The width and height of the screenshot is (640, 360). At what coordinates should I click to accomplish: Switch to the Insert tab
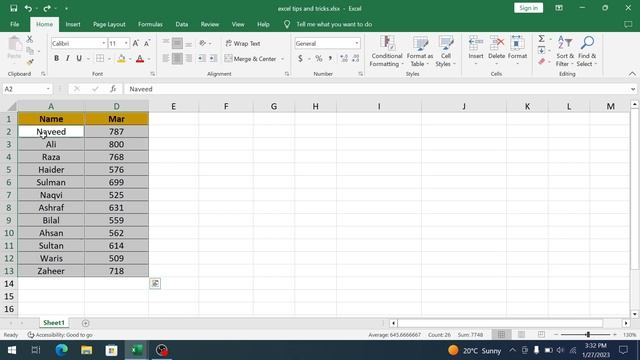pyautogui.click(x=73, y=24)
